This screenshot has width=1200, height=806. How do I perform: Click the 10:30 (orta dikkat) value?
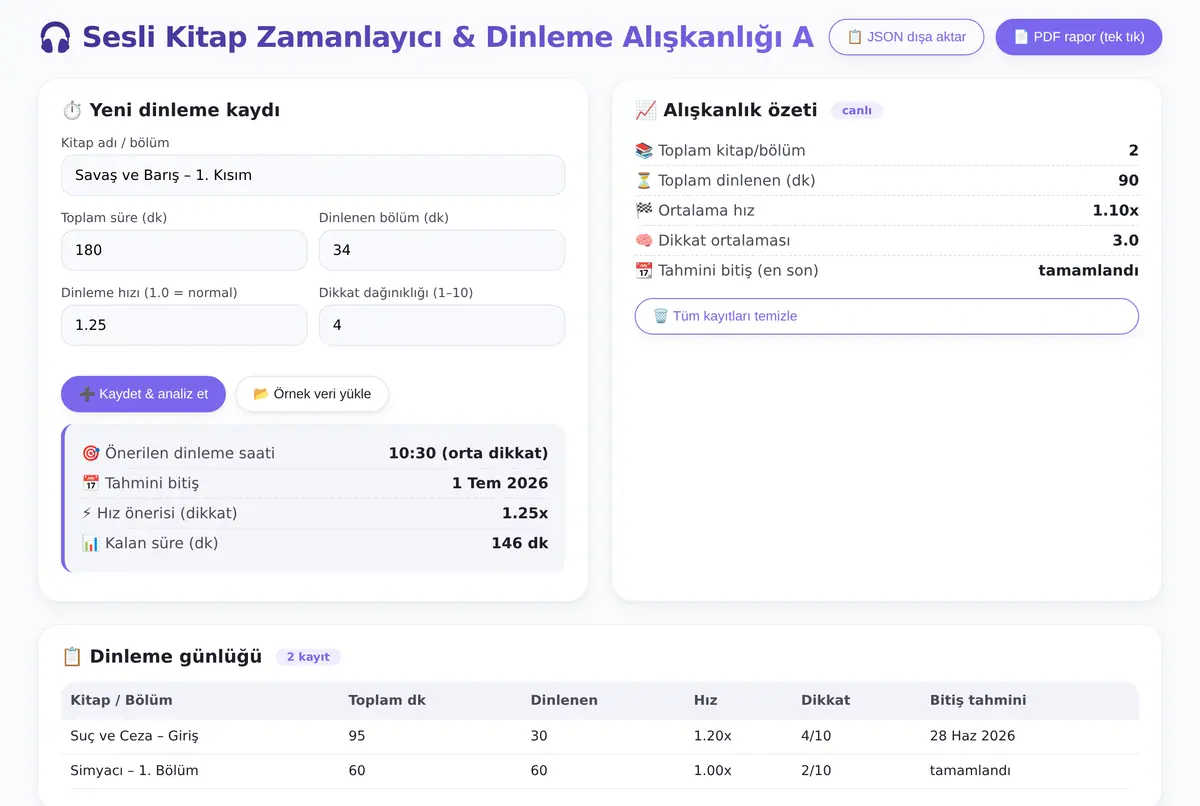[468, 453]
